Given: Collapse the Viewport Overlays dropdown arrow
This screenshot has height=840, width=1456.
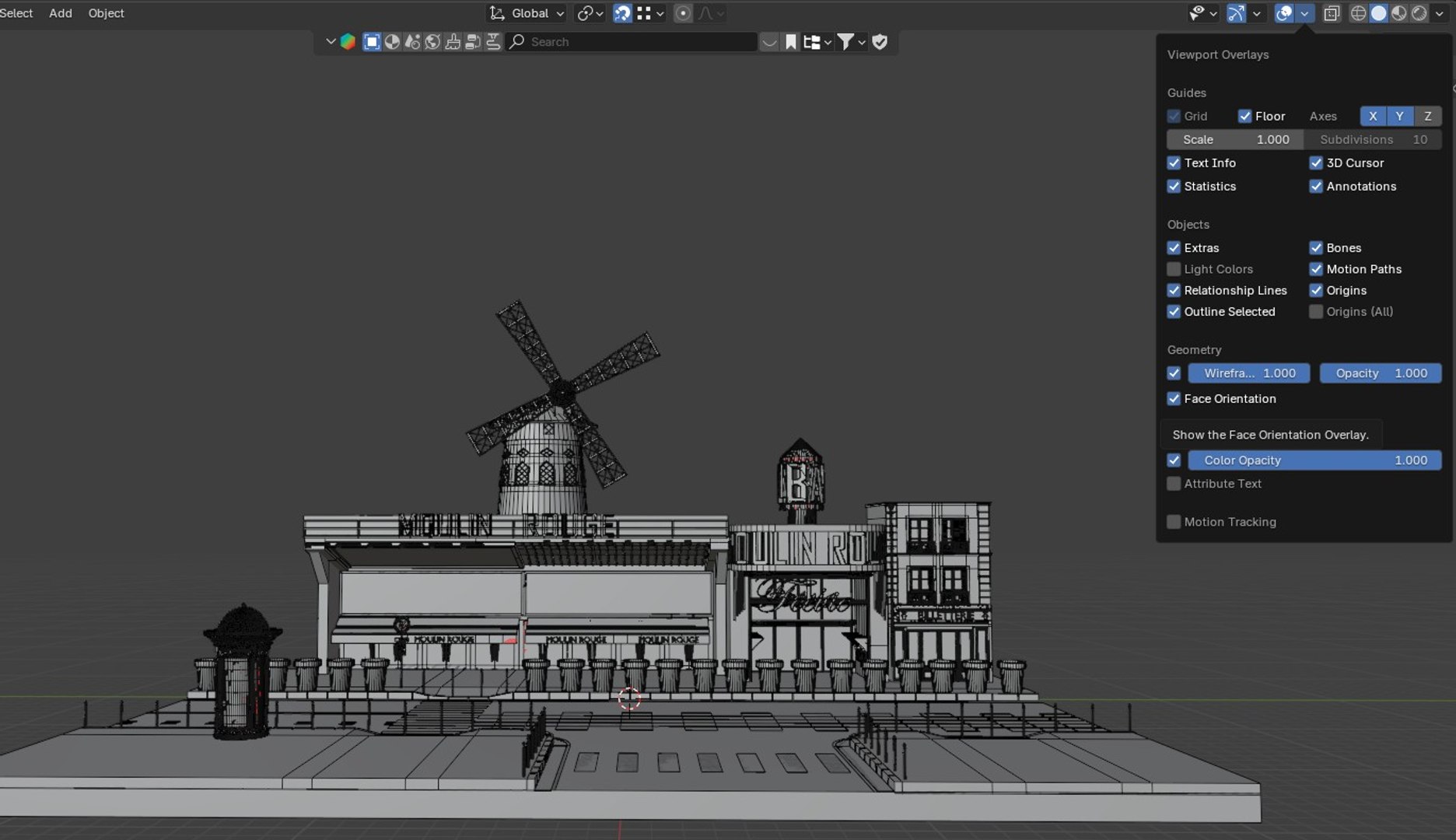Looking at the screenshot, I should [x=1304, y=13].
